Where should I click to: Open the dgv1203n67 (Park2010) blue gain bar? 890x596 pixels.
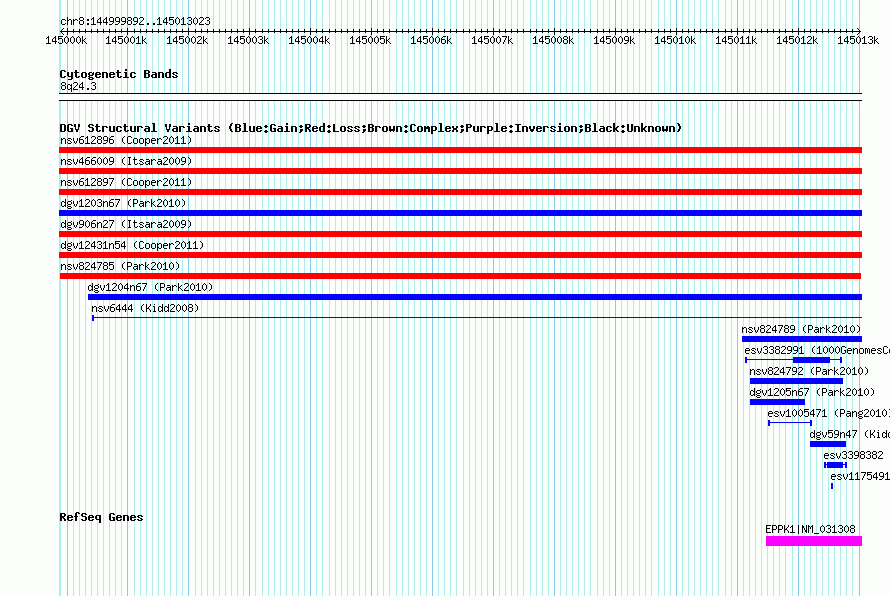click(x=460, y=213)
